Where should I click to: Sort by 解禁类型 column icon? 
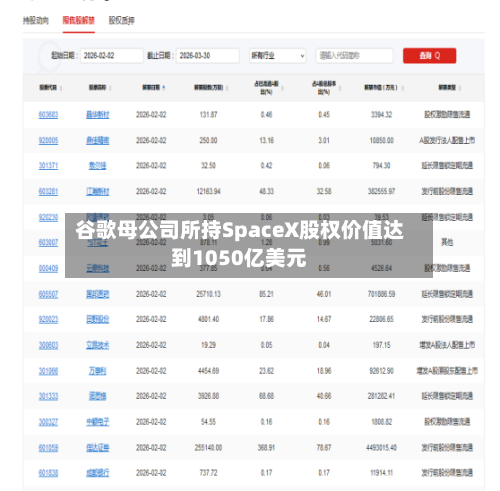coord(460,88)
